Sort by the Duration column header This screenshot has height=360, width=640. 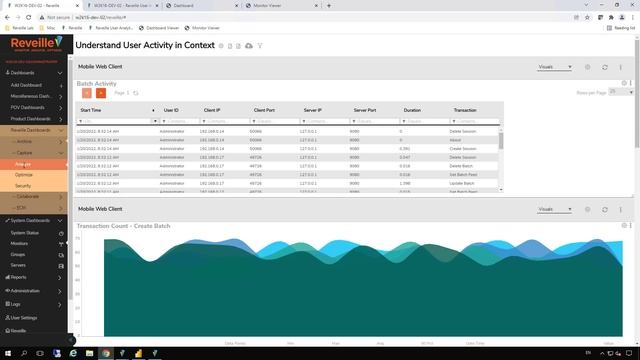click(x=412, y=110)
